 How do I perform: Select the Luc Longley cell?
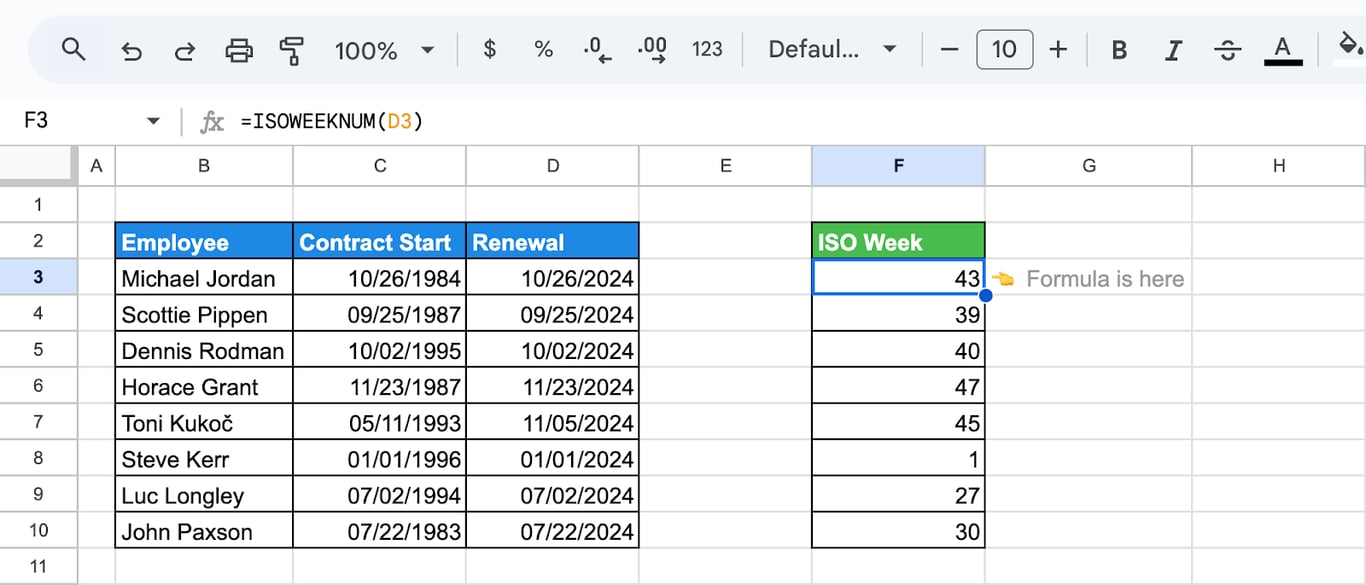[x=204, y=495]
